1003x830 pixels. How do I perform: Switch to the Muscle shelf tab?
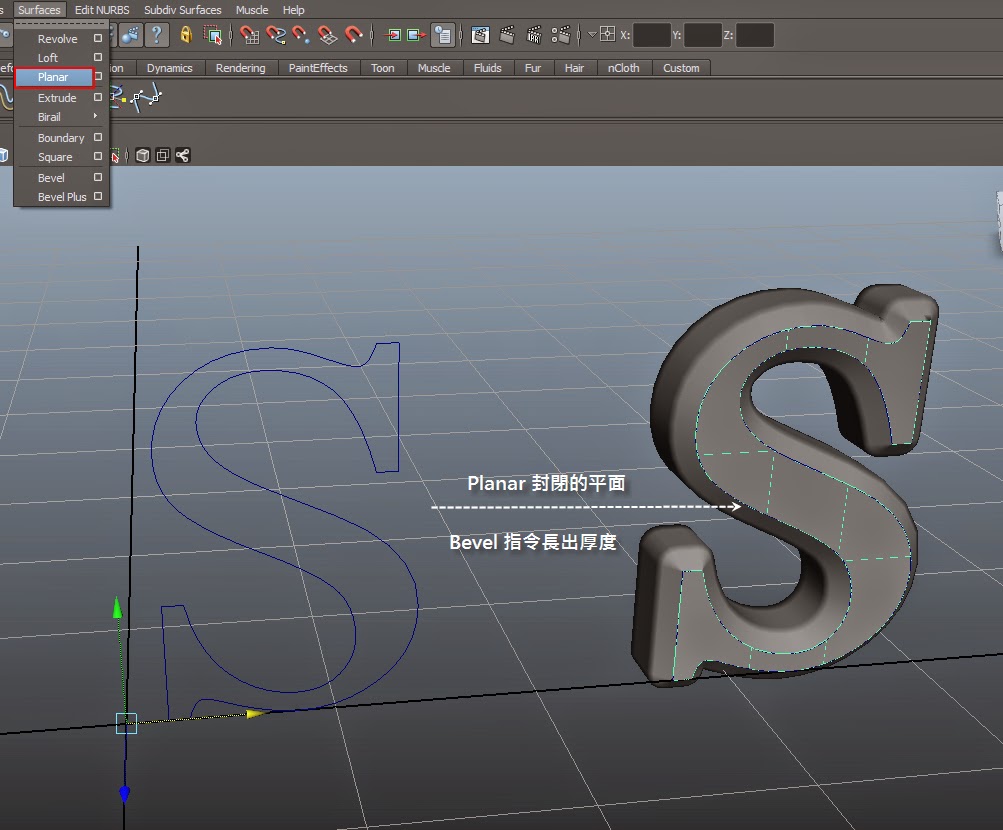[x=434, y=68]
